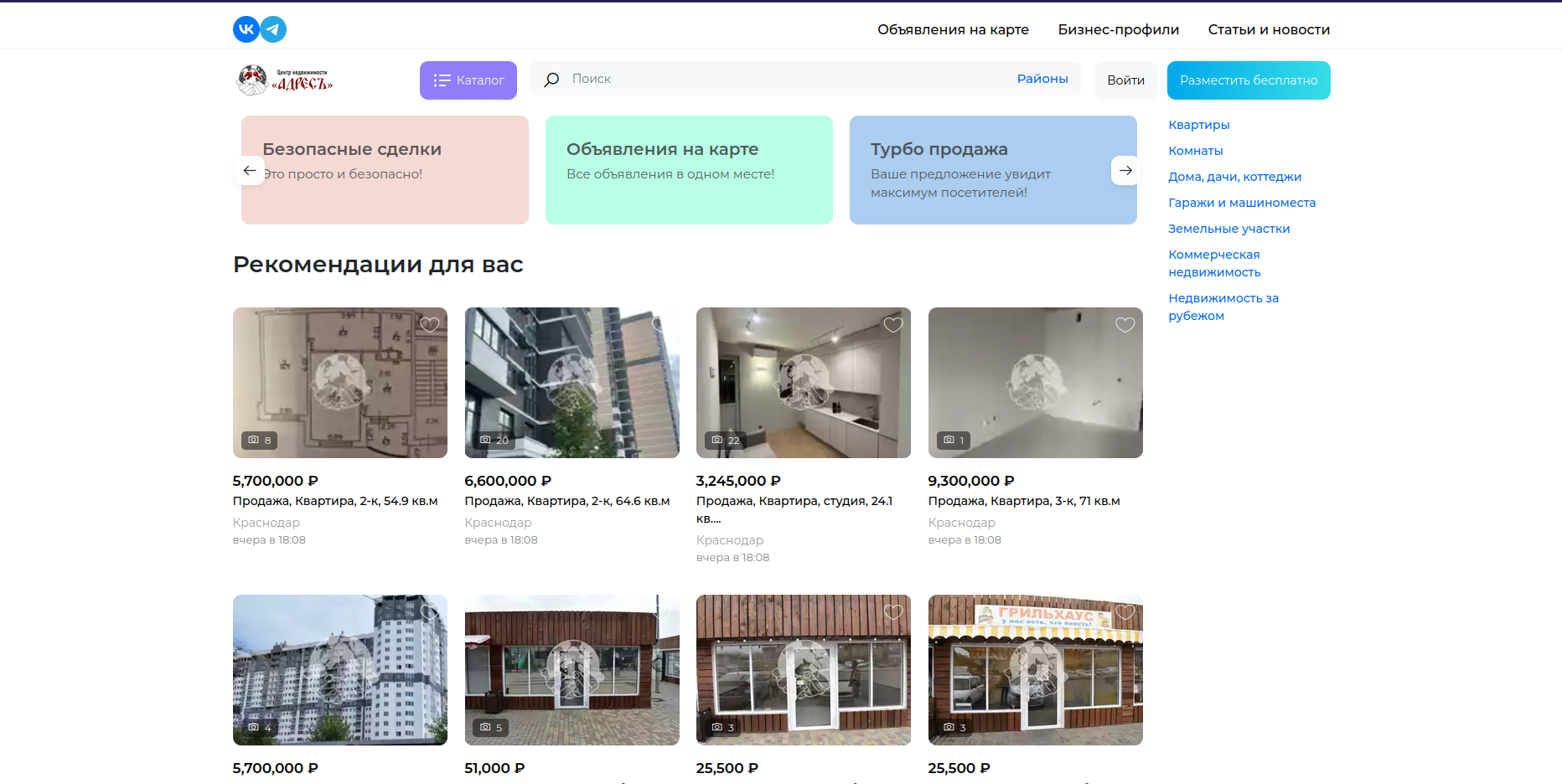1562x784 pixels.
Task: Open photo counter on 9,300,000 ₽ listing
Action: click(x=954, y=441)
